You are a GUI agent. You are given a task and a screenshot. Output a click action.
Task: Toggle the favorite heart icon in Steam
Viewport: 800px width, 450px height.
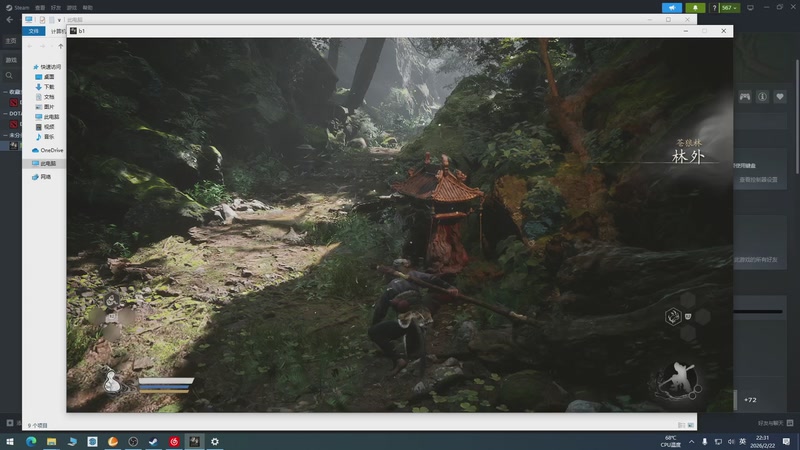coord(780,96)
